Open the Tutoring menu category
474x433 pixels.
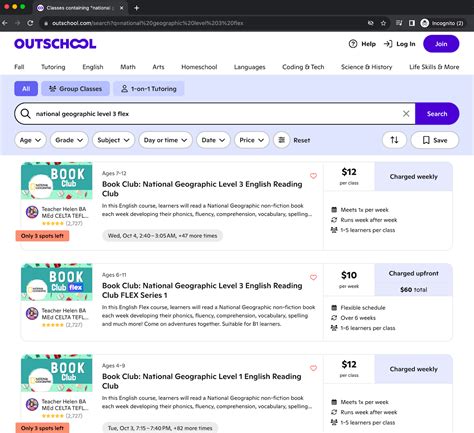coord(53,67)
